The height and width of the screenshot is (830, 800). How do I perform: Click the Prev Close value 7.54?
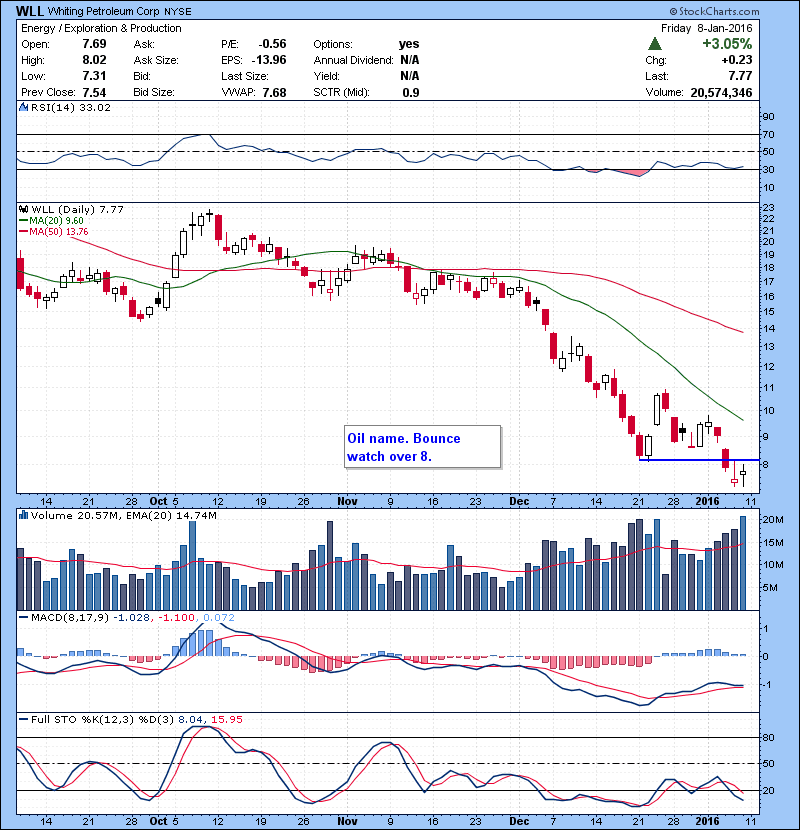[x=94, y=93]
